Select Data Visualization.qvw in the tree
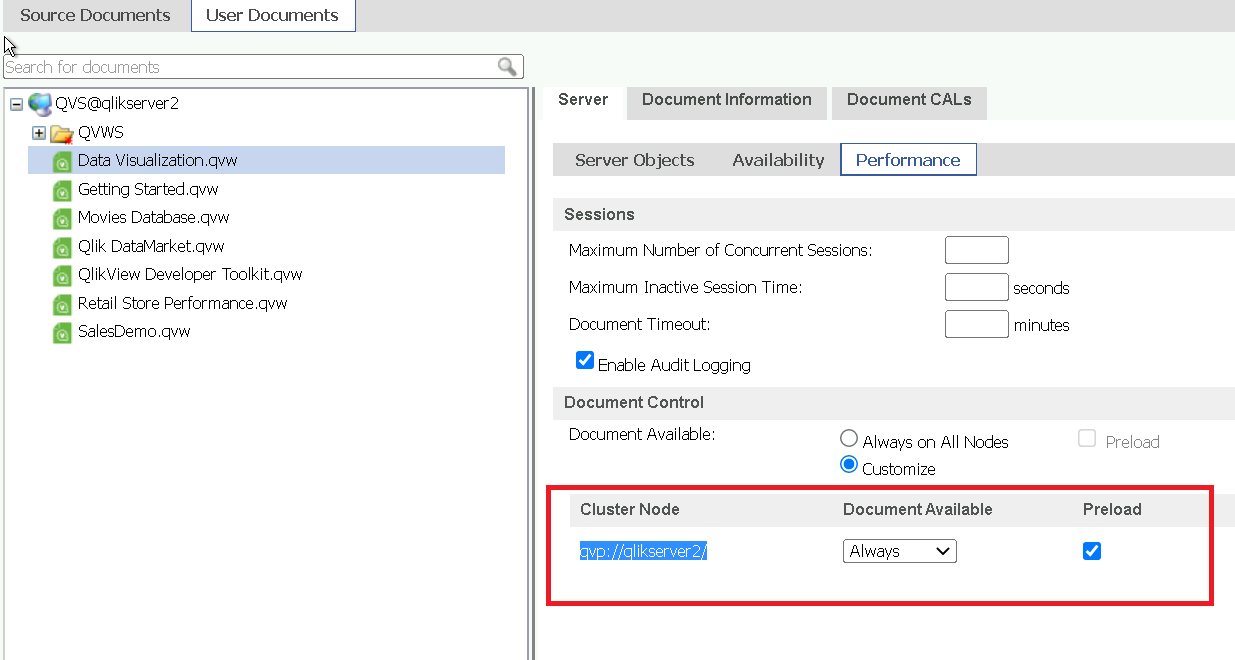This screenshot has width=1235, height=660. [x=158, y=161]
